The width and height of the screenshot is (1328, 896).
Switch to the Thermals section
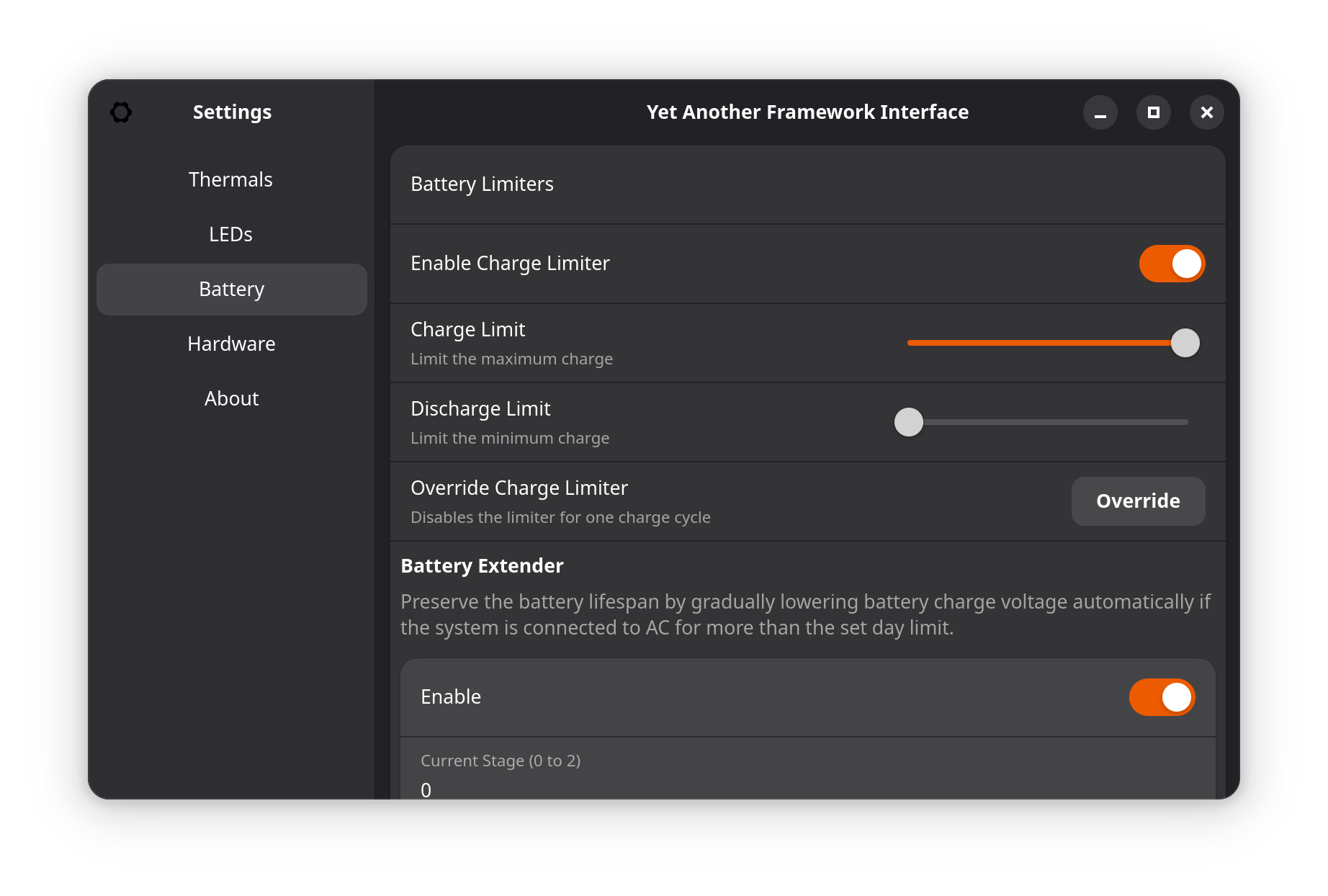coord(230,179)
